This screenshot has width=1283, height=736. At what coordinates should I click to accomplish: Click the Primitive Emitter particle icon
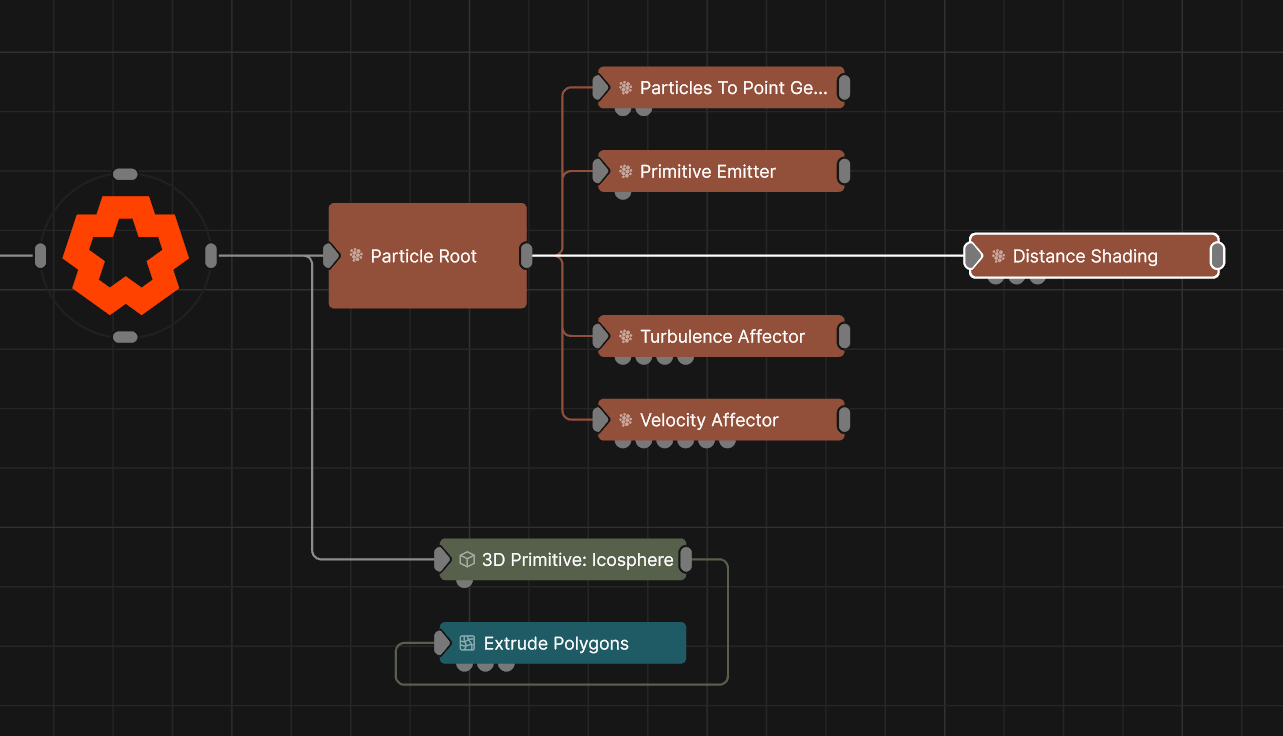(x=626, y=172)
